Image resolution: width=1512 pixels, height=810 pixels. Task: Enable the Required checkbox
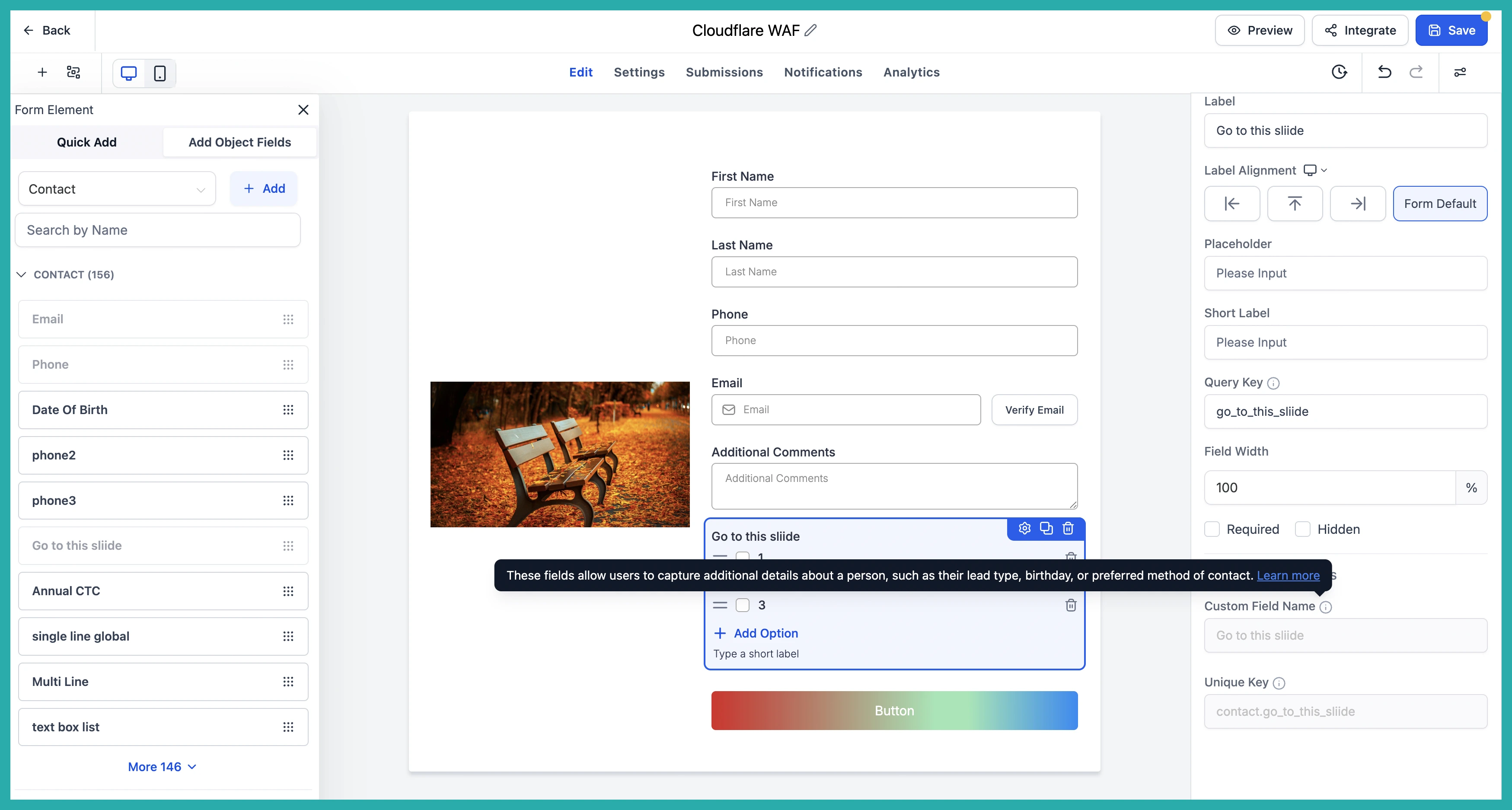pos(1212,529)
